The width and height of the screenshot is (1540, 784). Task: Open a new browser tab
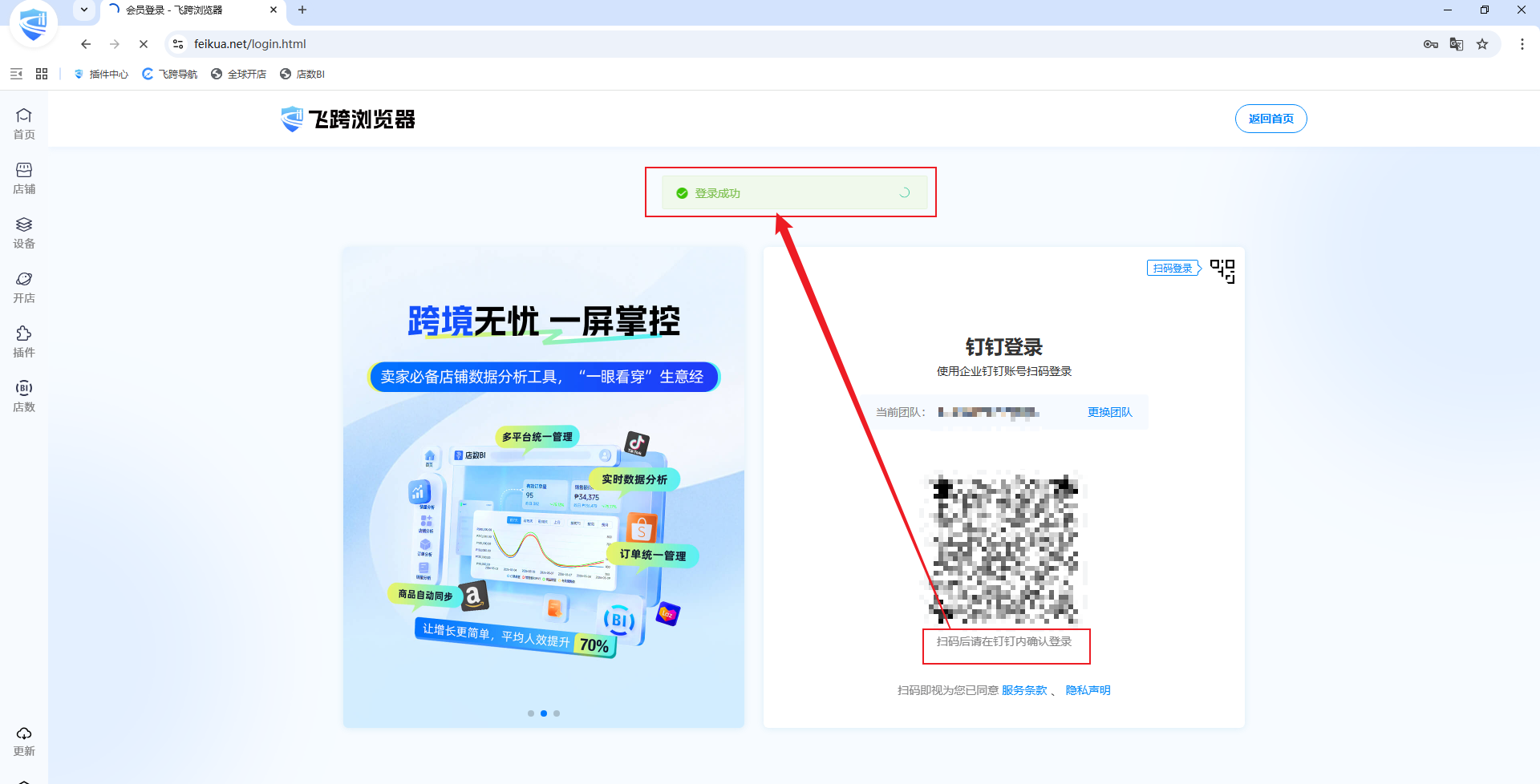302,10
